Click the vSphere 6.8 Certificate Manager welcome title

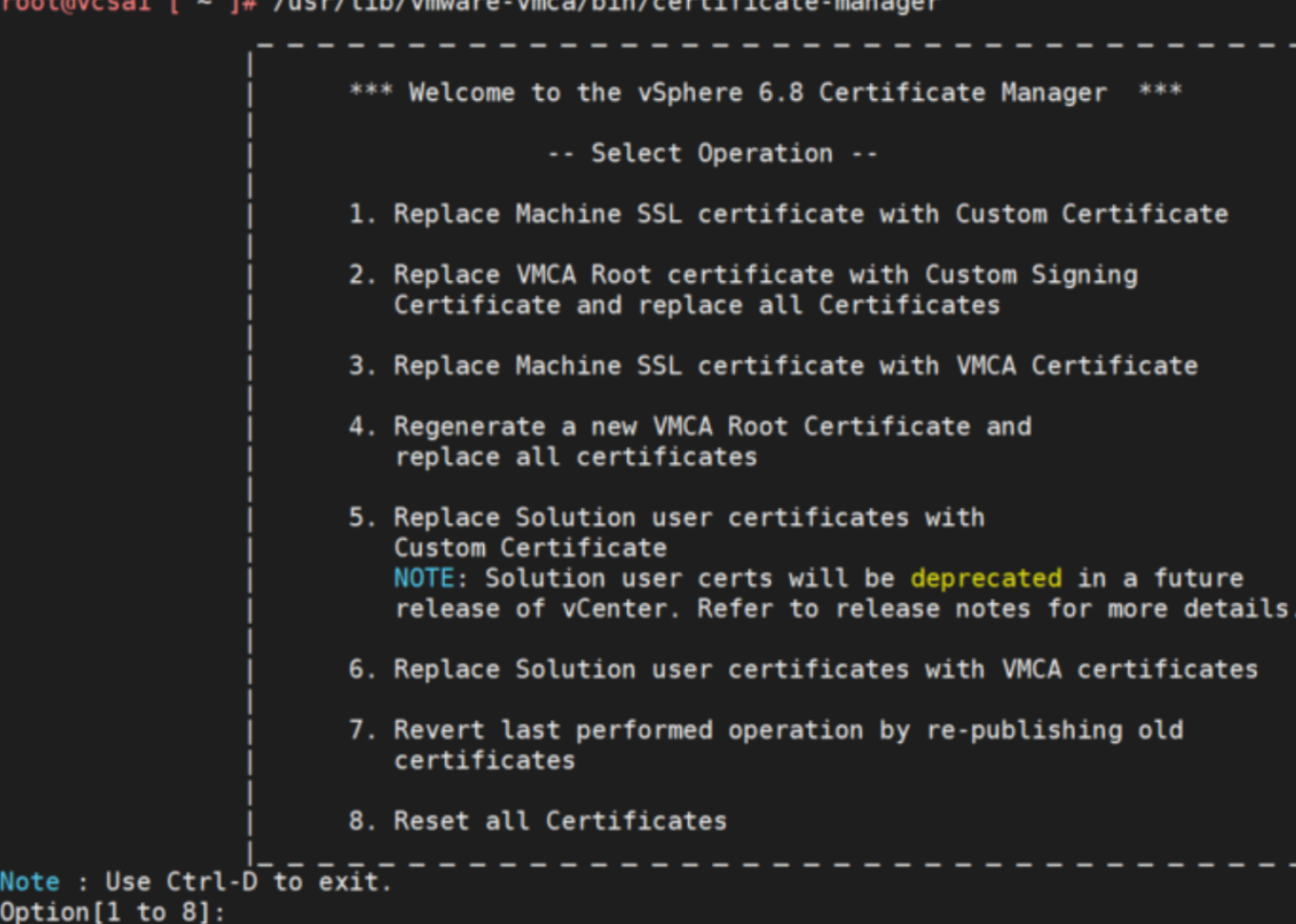pos(765,92)
